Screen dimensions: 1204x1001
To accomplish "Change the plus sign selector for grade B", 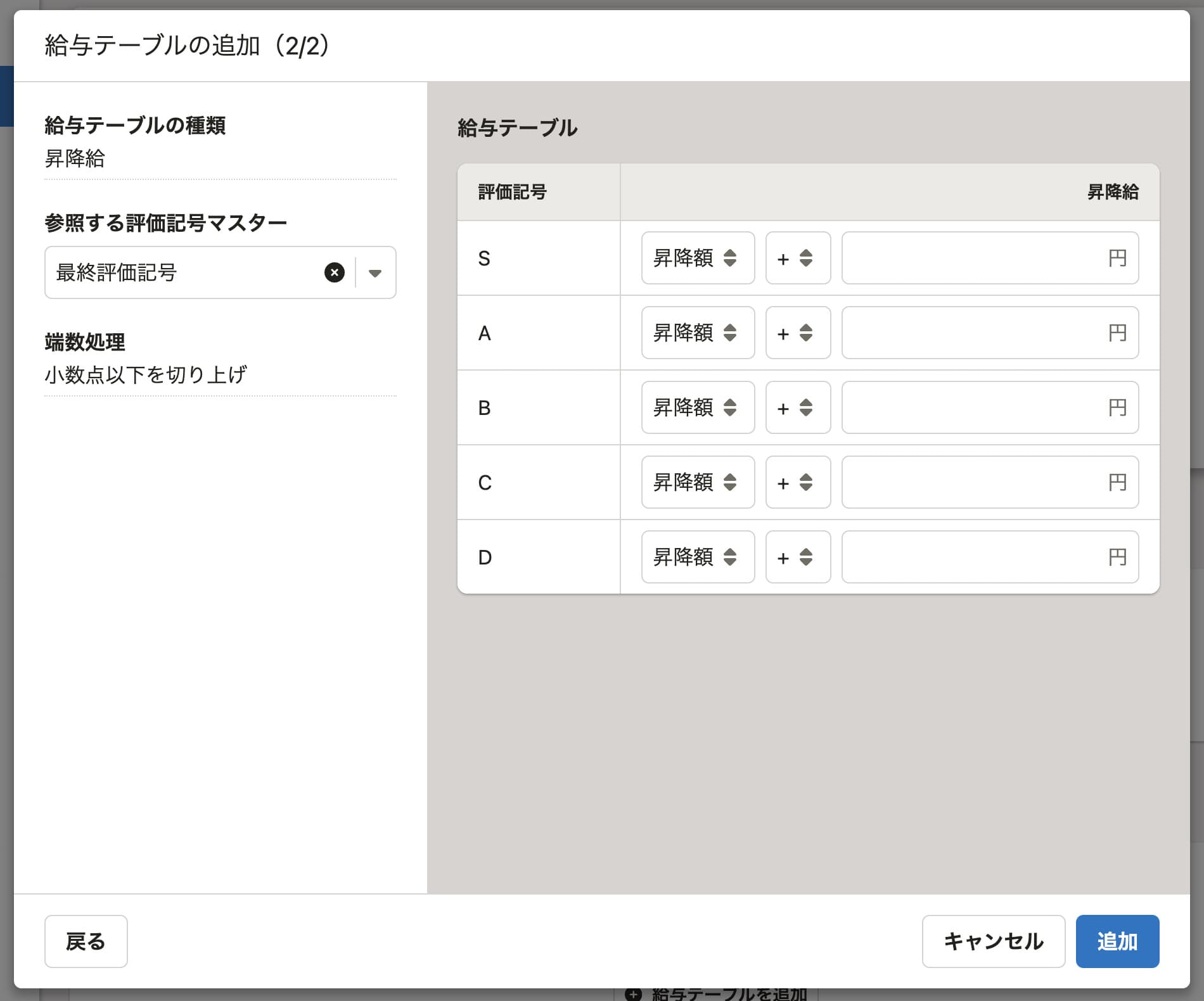I will point(797,407).
